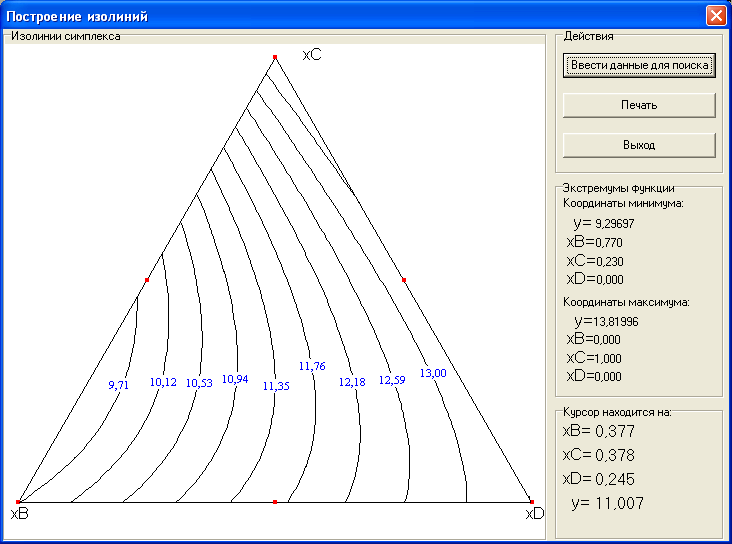Screen dimensions: 732x544
Task: Click the isoline label 10,12
Action: click(x=163, y=382)
